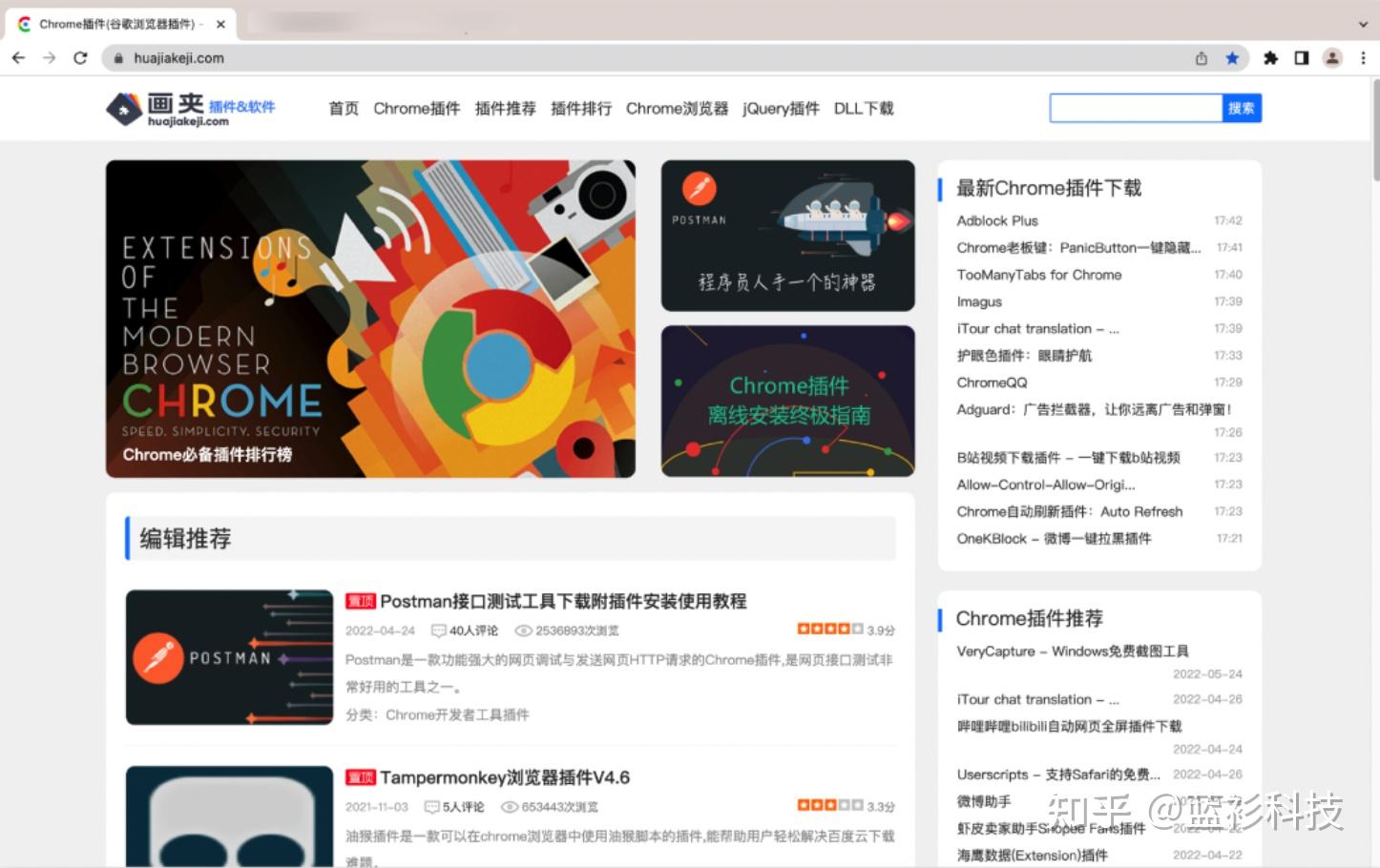Open the Chrome必备插件排行榜 banner

pyautogui.click(x=370, y=319)
